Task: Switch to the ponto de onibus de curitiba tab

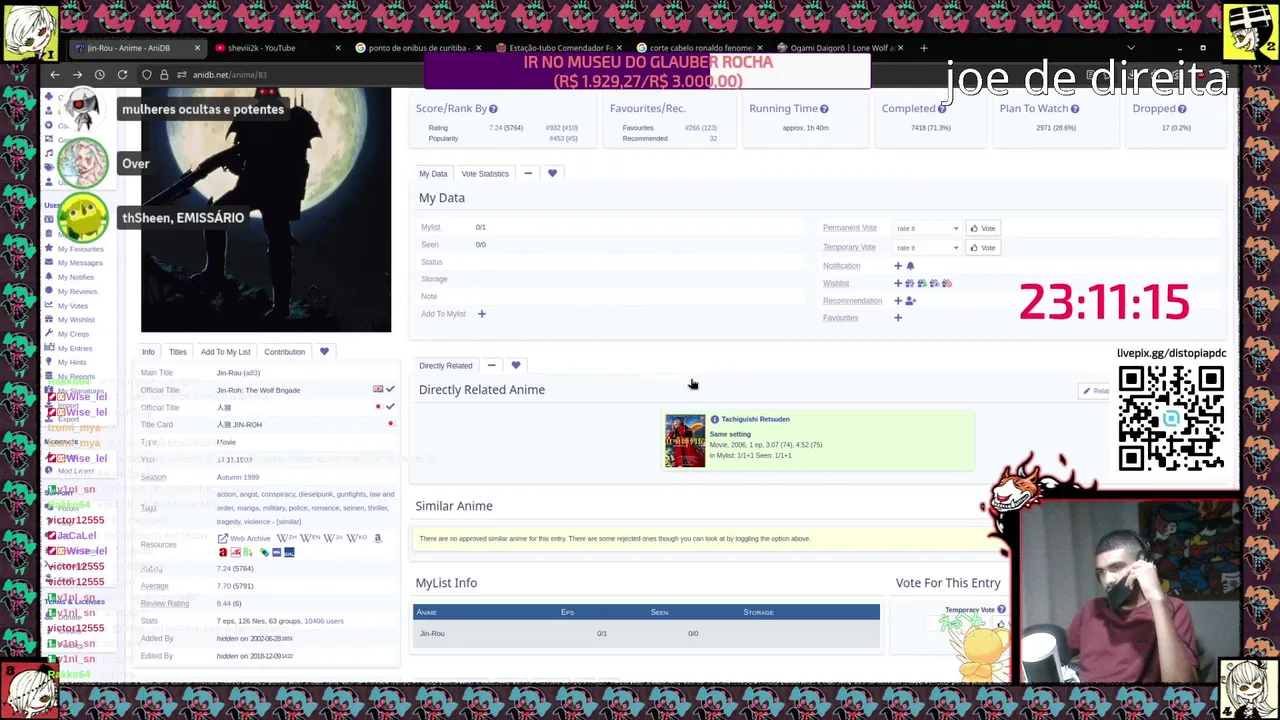Action: pyautogui.click(x=417, y=48)
